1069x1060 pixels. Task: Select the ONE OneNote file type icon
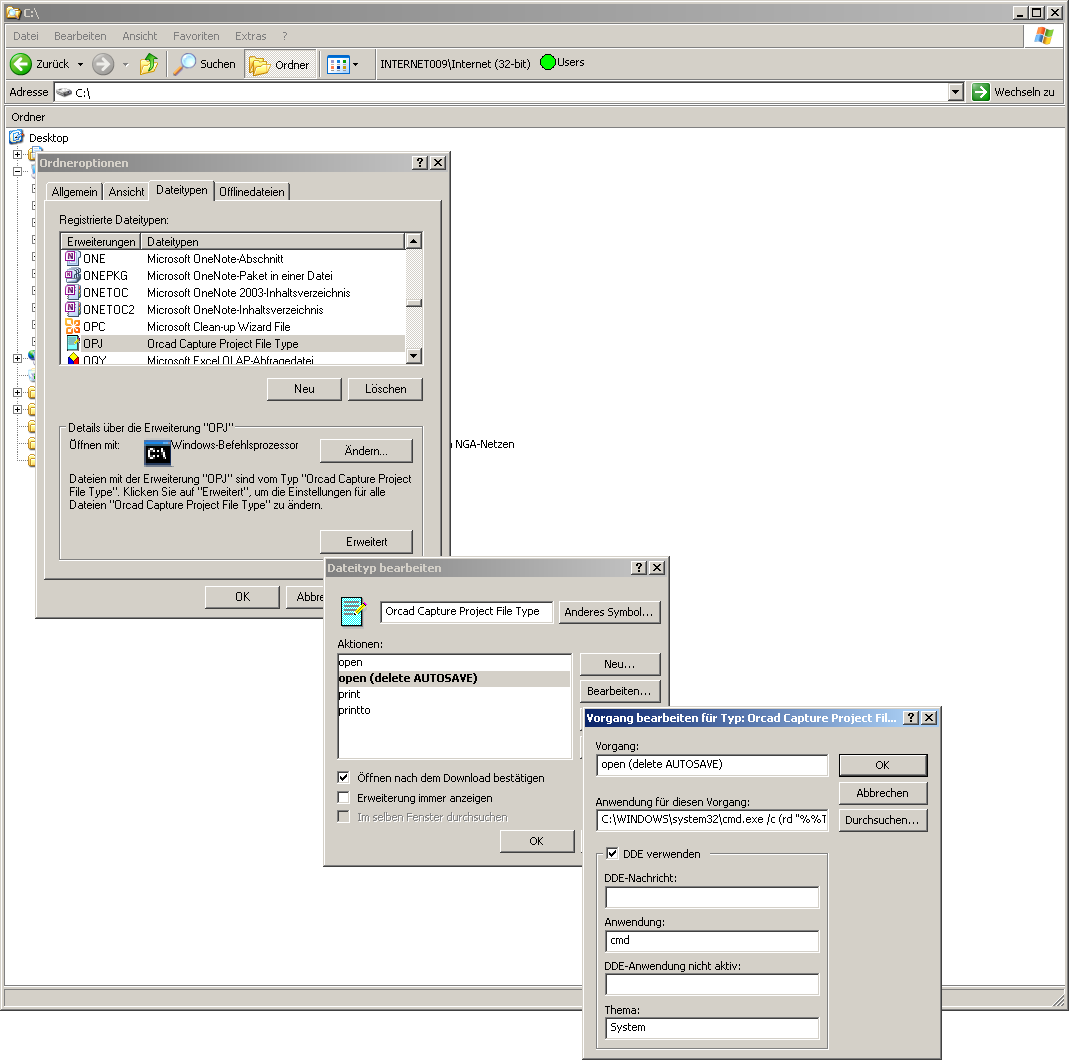point(72,258)
